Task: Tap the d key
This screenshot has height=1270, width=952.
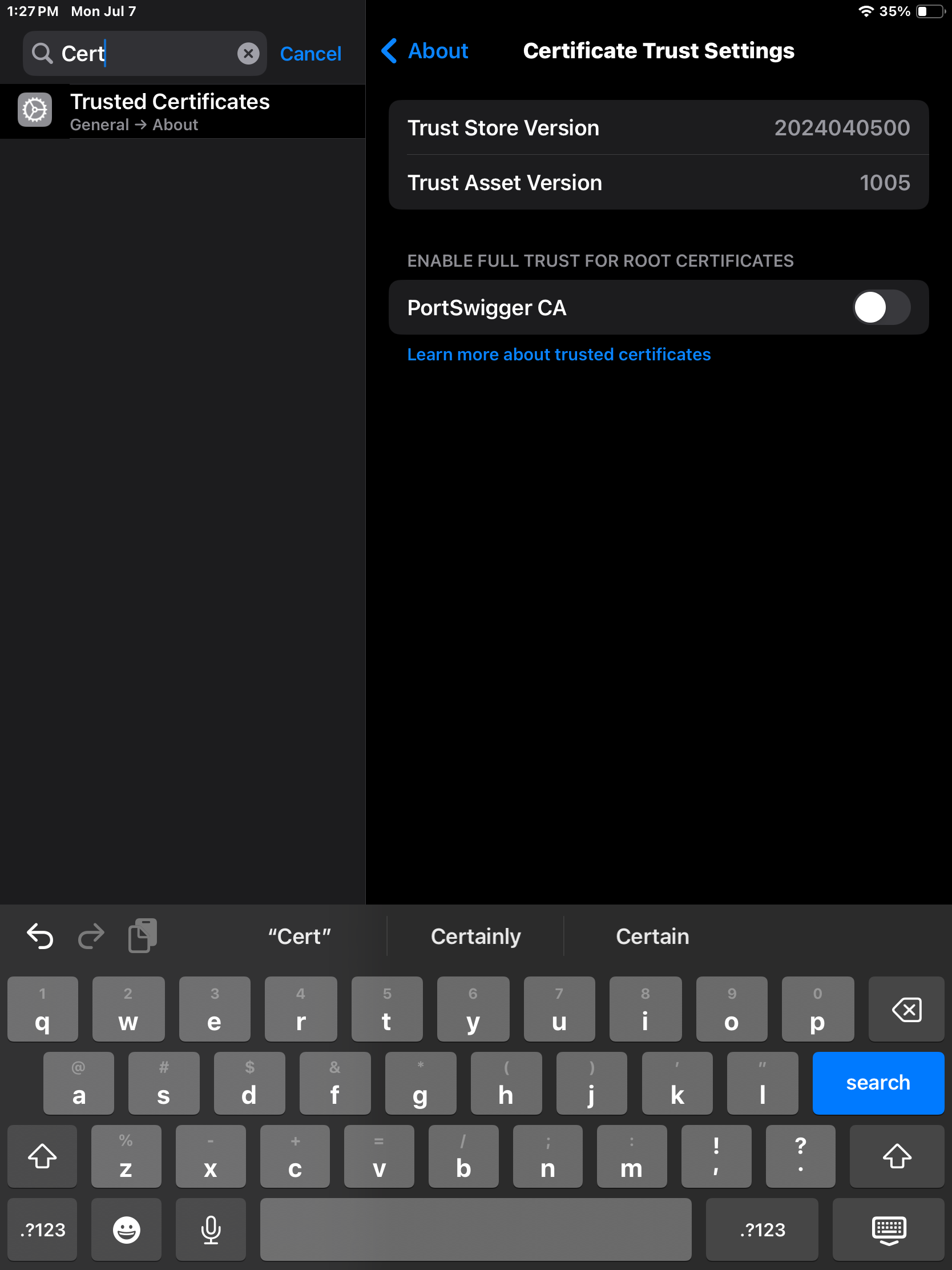Action: (249, 1083)
